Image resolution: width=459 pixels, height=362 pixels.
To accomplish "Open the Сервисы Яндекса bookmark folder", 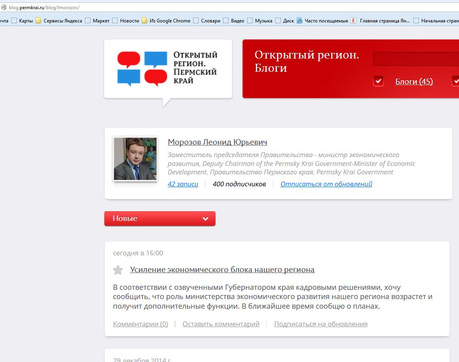I will pos(59,21).
